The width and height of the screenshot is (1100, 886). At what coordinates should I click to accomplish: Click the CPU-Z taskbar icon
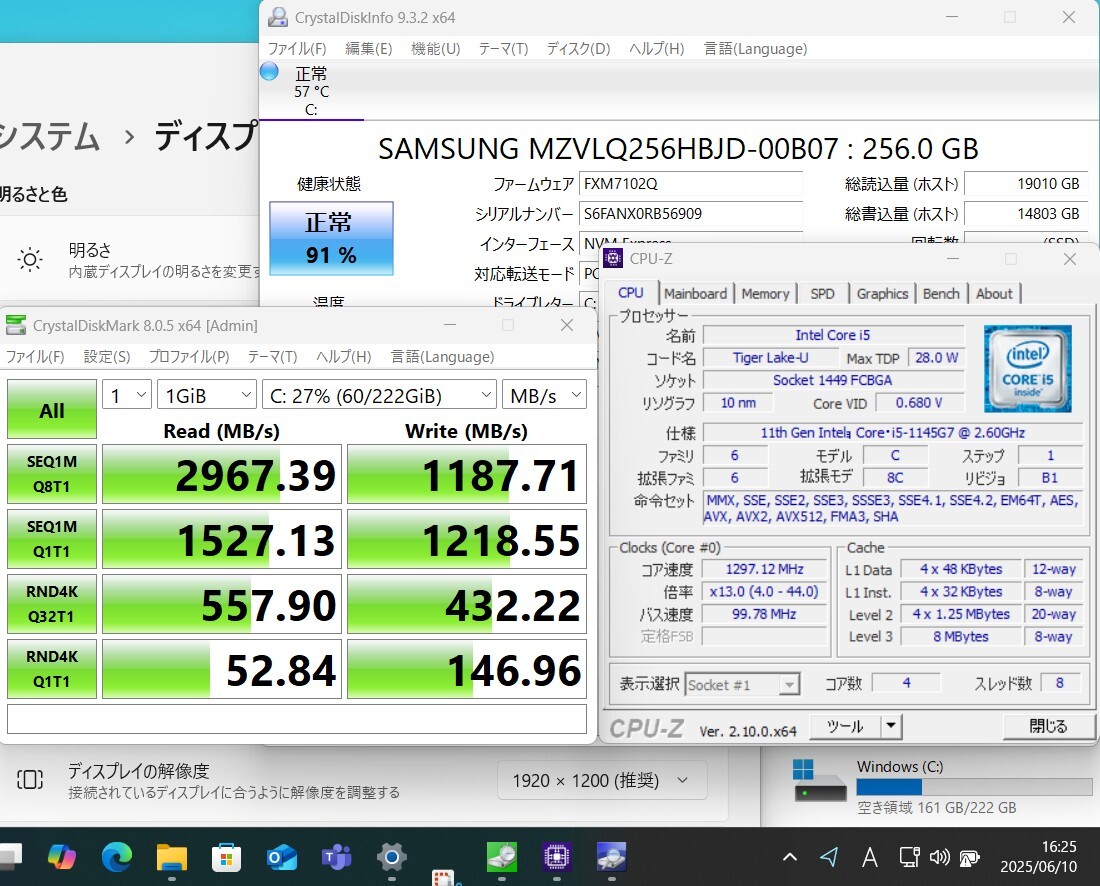click(x=557, y=856)
